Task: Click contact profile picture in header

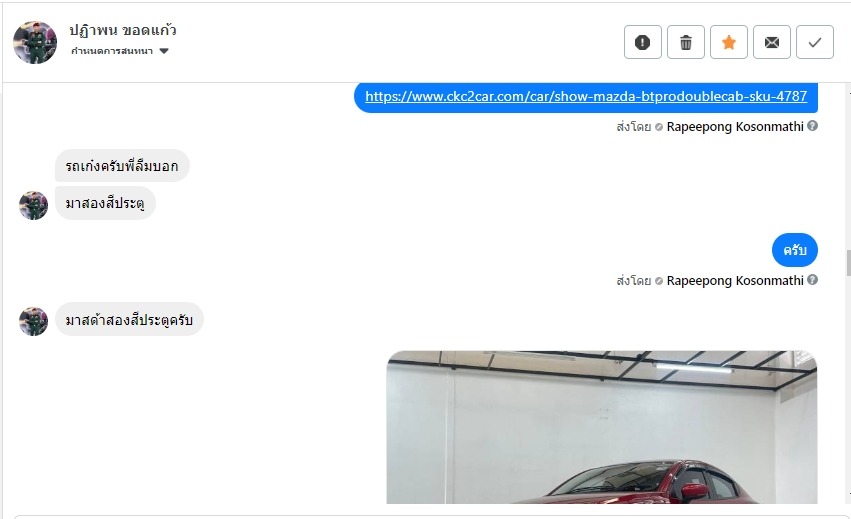Action: [35, 42]
